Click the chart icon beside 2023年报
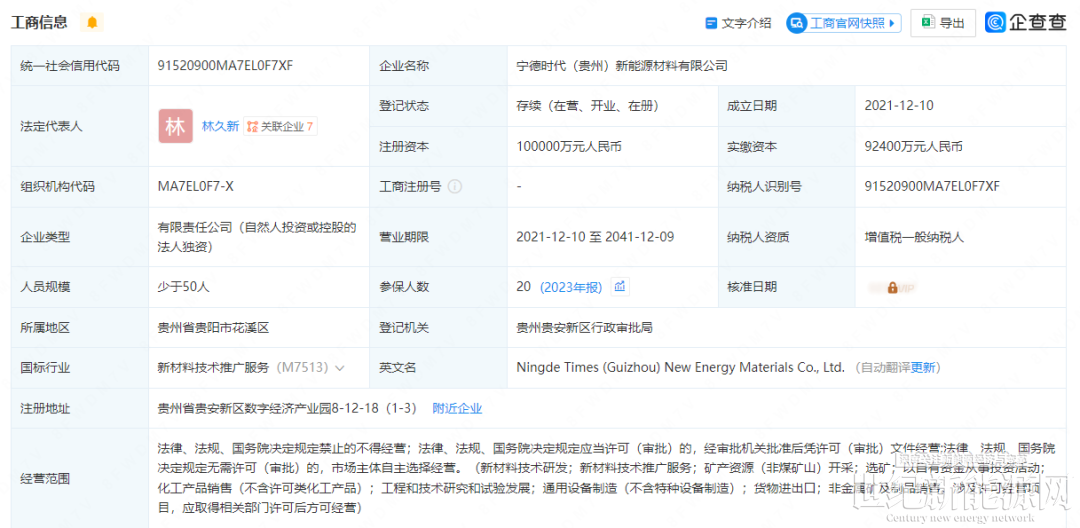 pos(620,287)
